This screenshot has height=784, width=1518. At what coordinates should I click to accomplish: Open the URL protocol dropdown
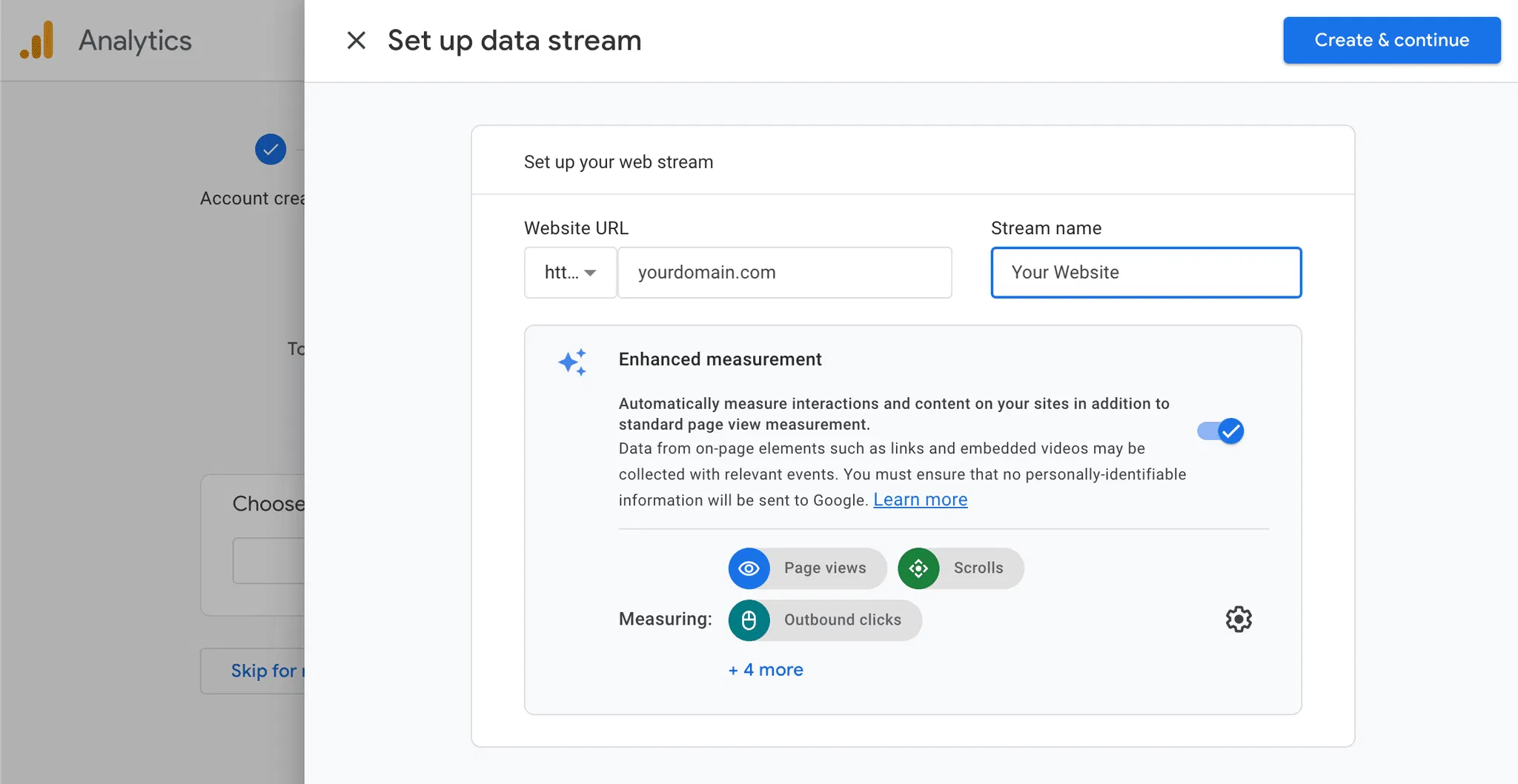[570, 273]
